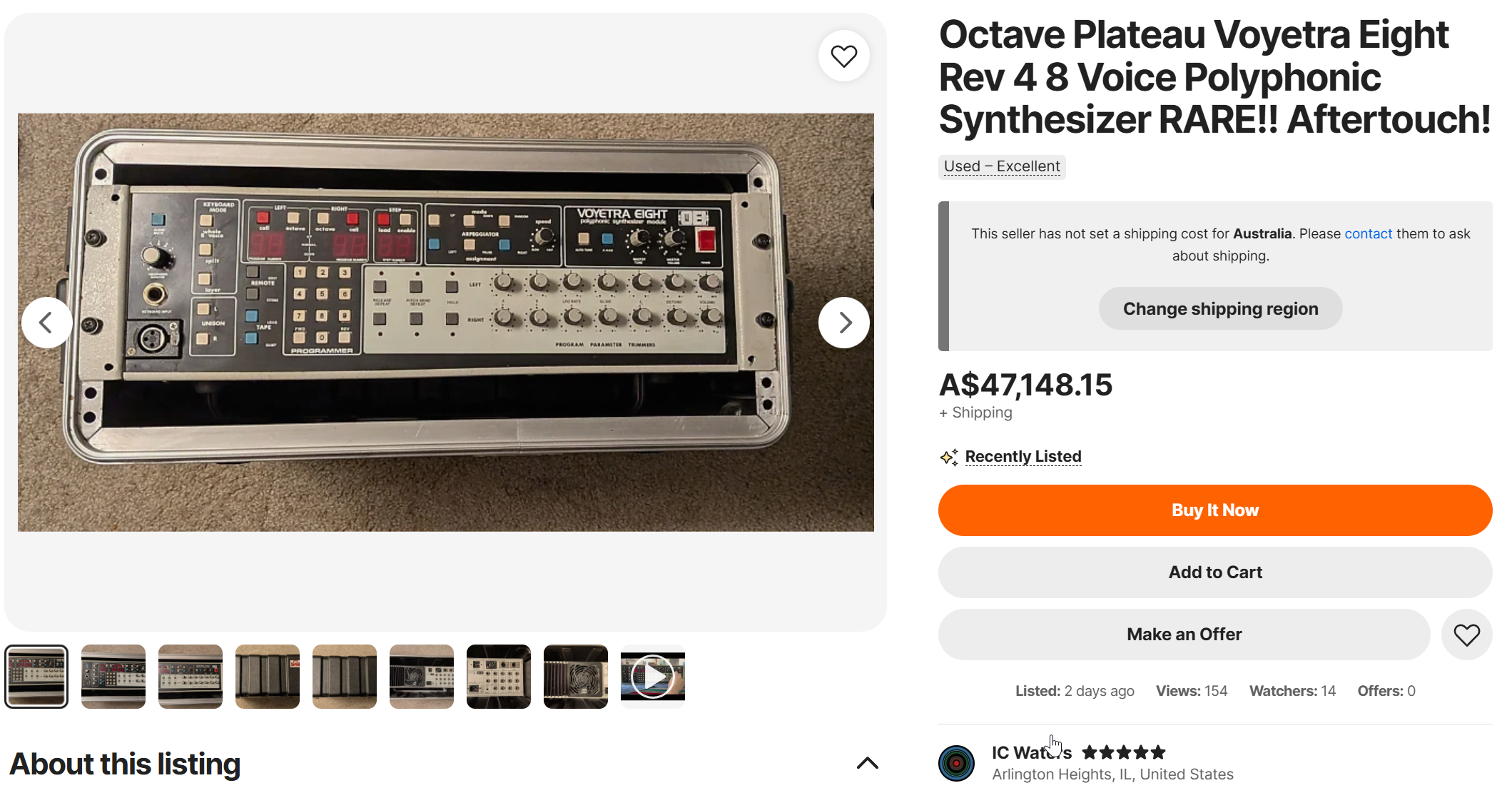Add the synthesizer to cart
Image resolution: width=1512 pixels, height=793 pixels.
pos(1214,572)
